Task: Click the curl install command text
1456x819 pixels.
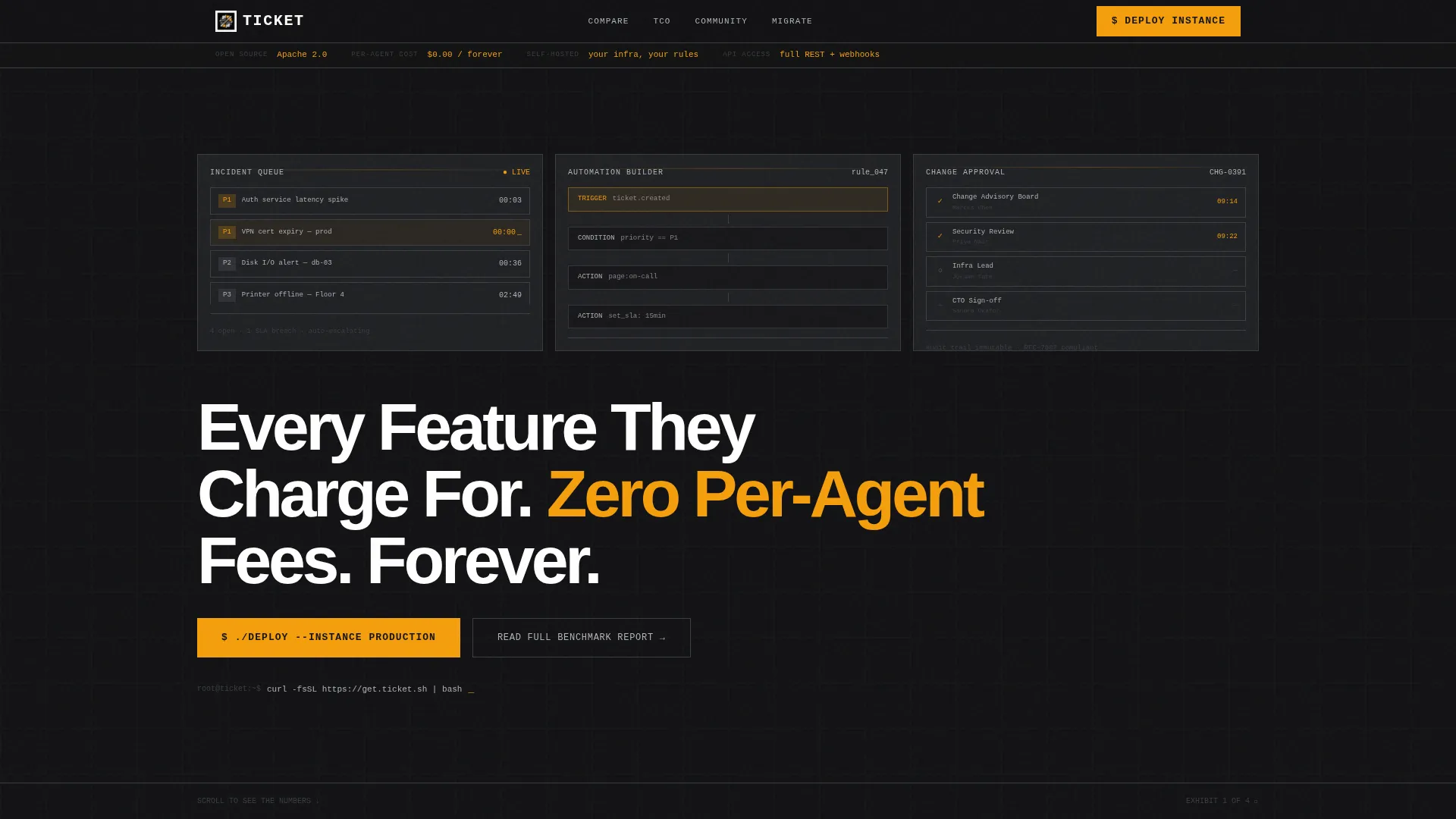Action: [x=364, y=689]
